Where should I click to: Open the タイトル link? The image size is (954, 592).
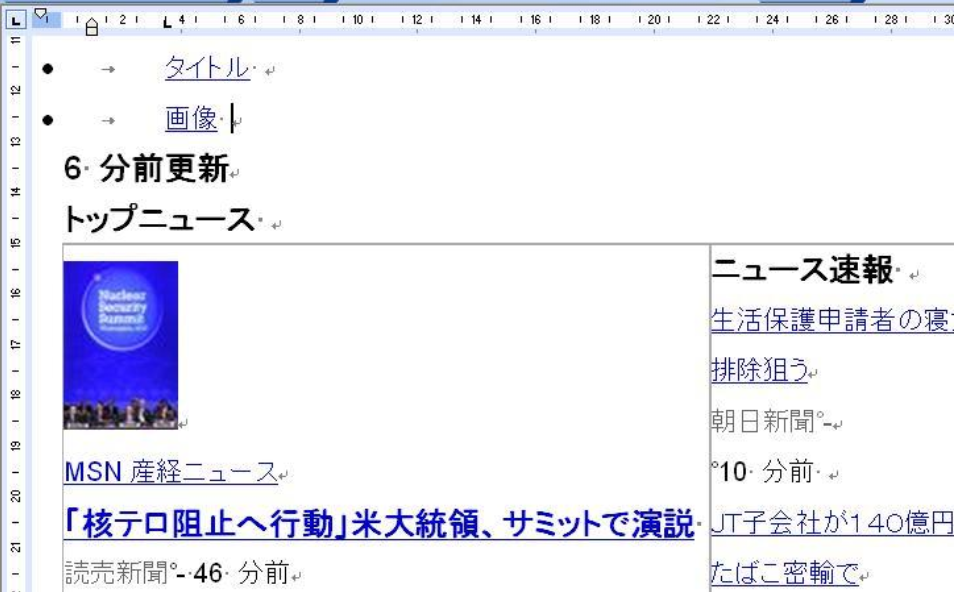(x=207, y=68)
